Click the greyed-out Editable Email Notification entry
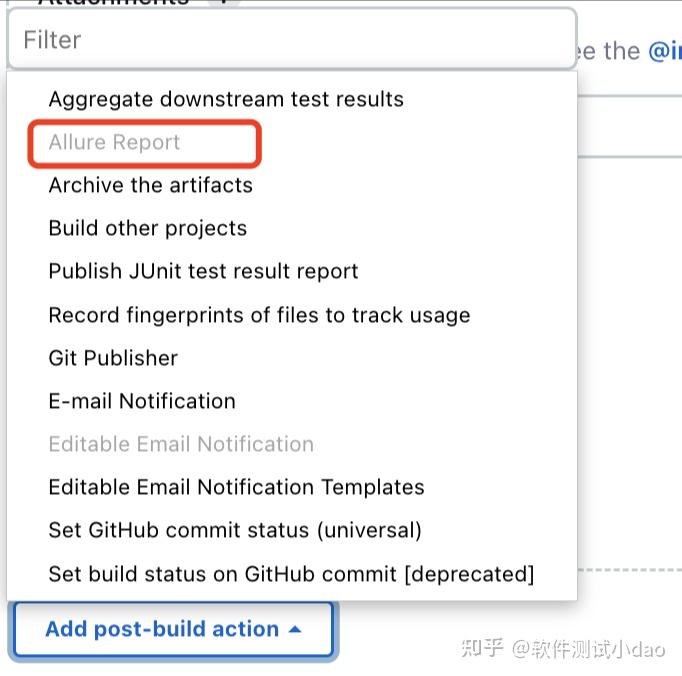This screenshot has width=682, height=676. tap(181, 444)
